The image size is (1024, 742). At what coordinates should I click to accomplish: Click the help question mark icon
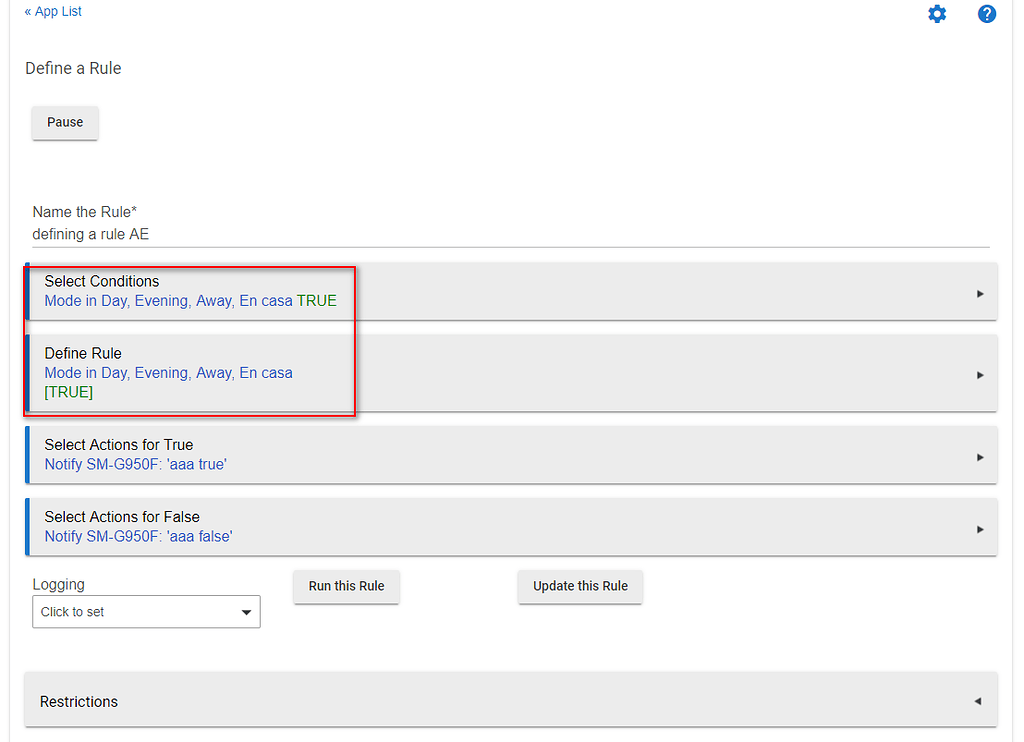[986, 14]
